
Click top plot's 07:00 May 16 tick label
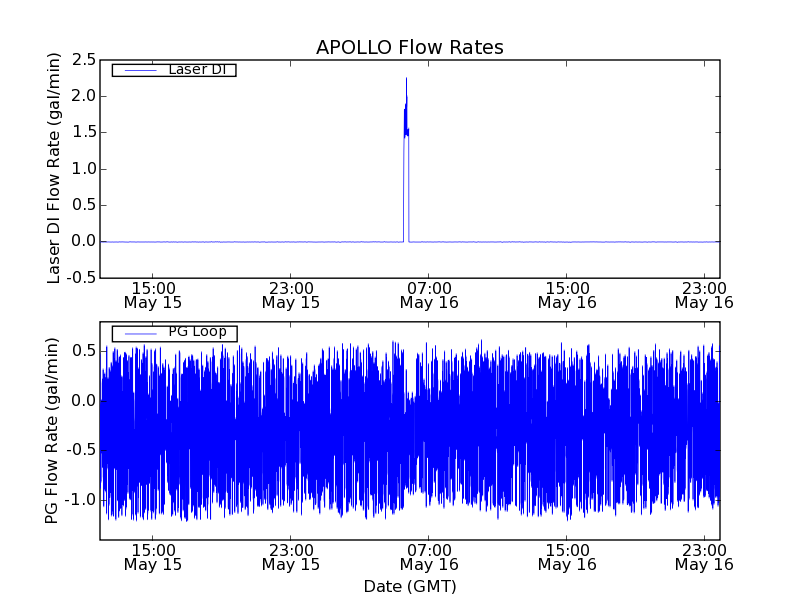coord(429,294)
